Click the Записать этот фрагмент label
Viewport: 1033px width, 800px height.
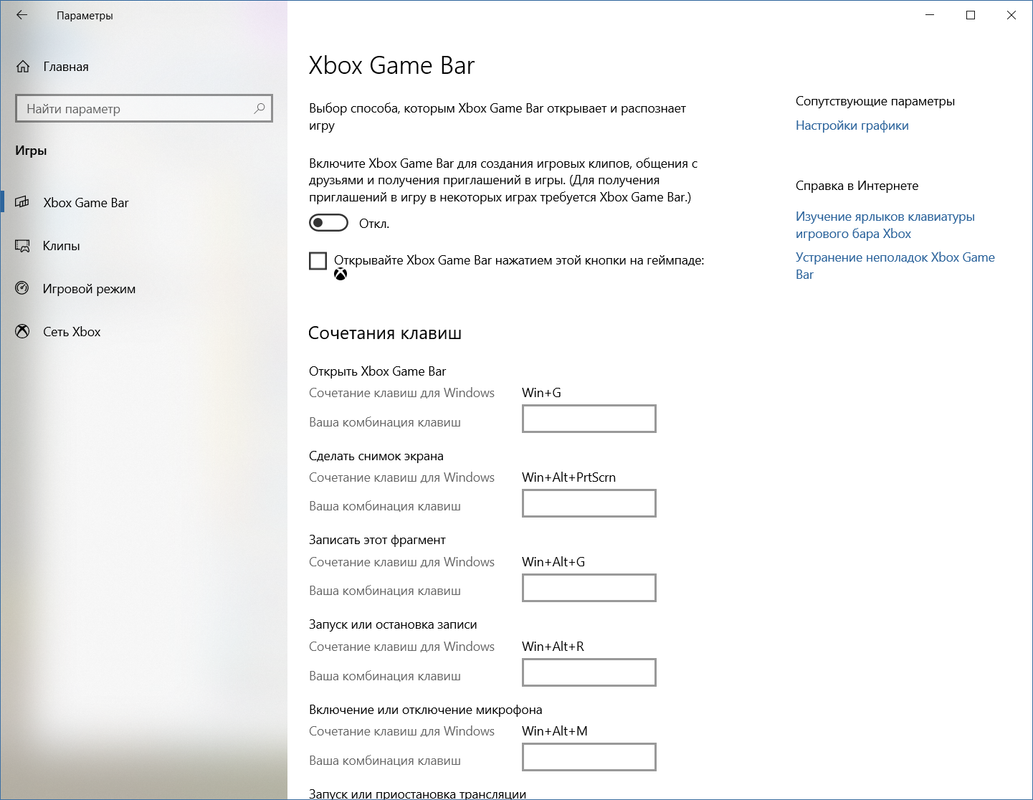377,540
